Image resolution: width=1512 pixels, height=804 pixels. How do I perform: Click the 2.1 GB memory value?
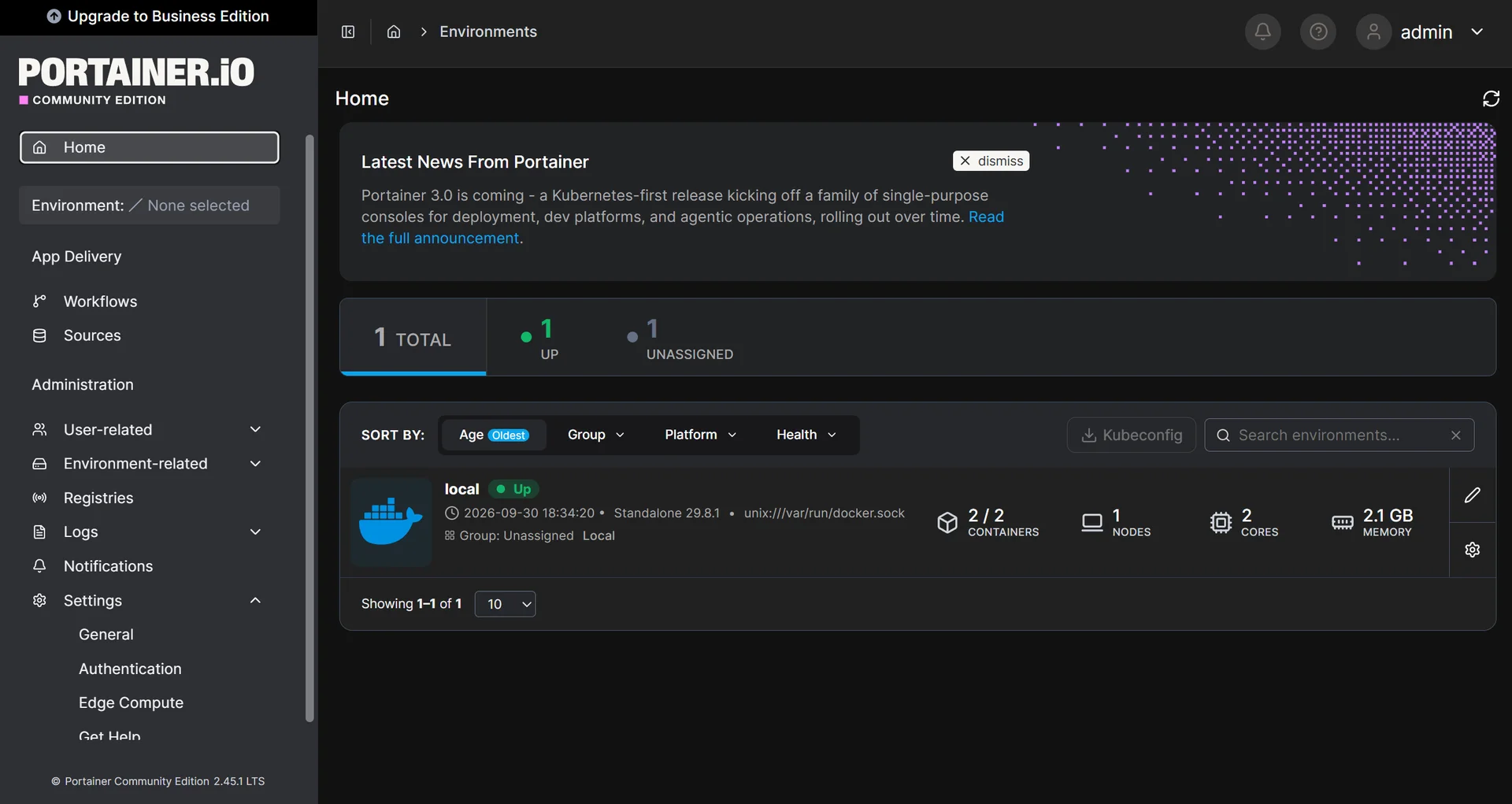coord(1388,515)
